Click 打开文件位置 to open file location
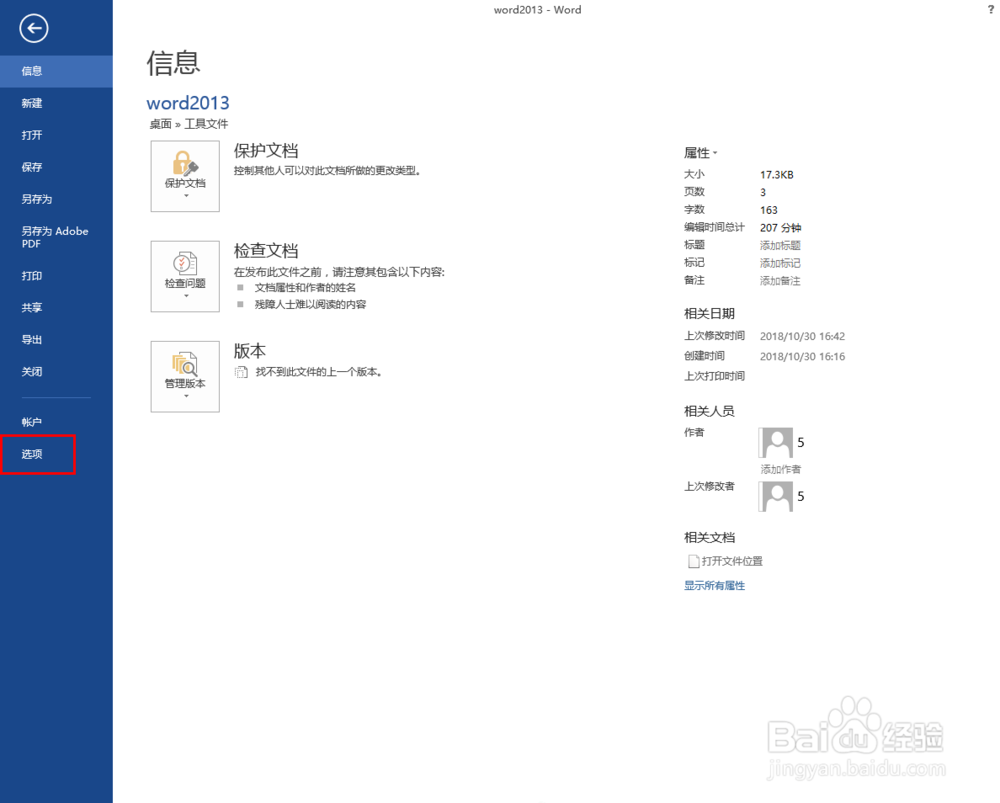The width and height of the screenshot is (1000, 803). click(x=732, y=561)
